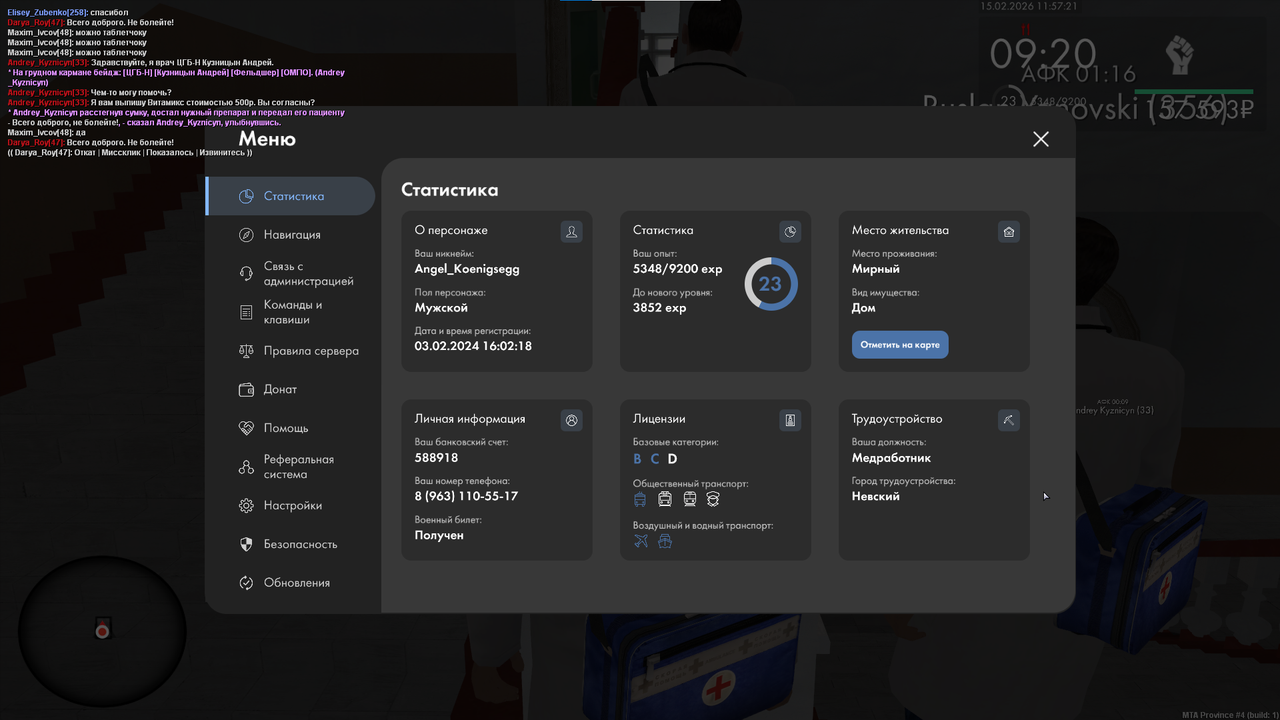
Task: Click the employment city Невский
Action: (x=876, y=496)
